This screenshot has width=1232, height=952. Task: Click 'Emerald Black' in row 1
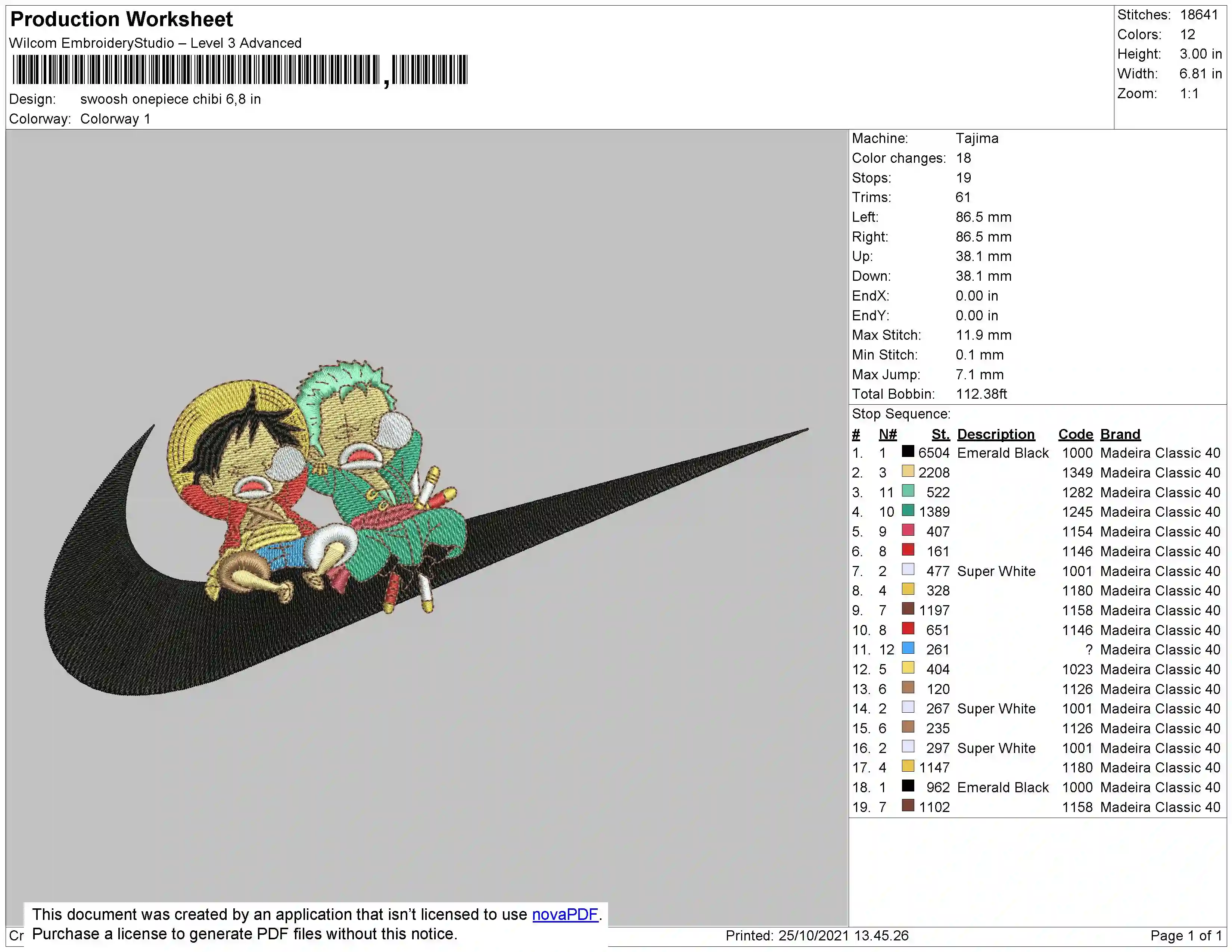tap(1002, 453)
